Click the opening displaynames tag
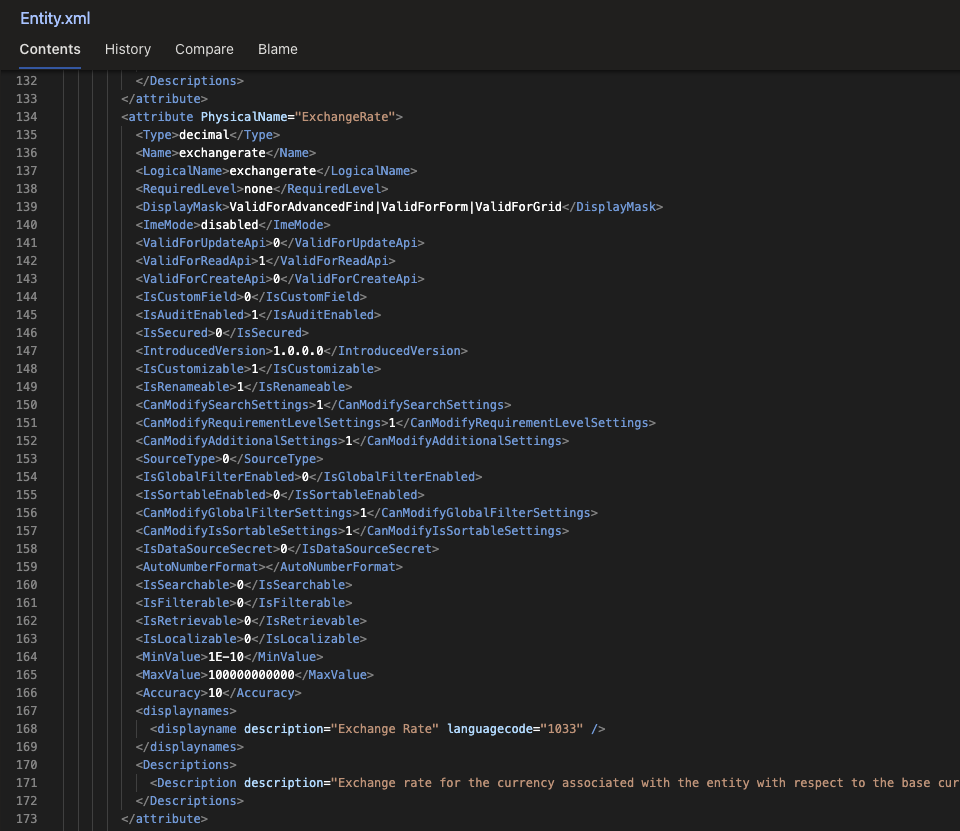 click(x=186, y=711)
